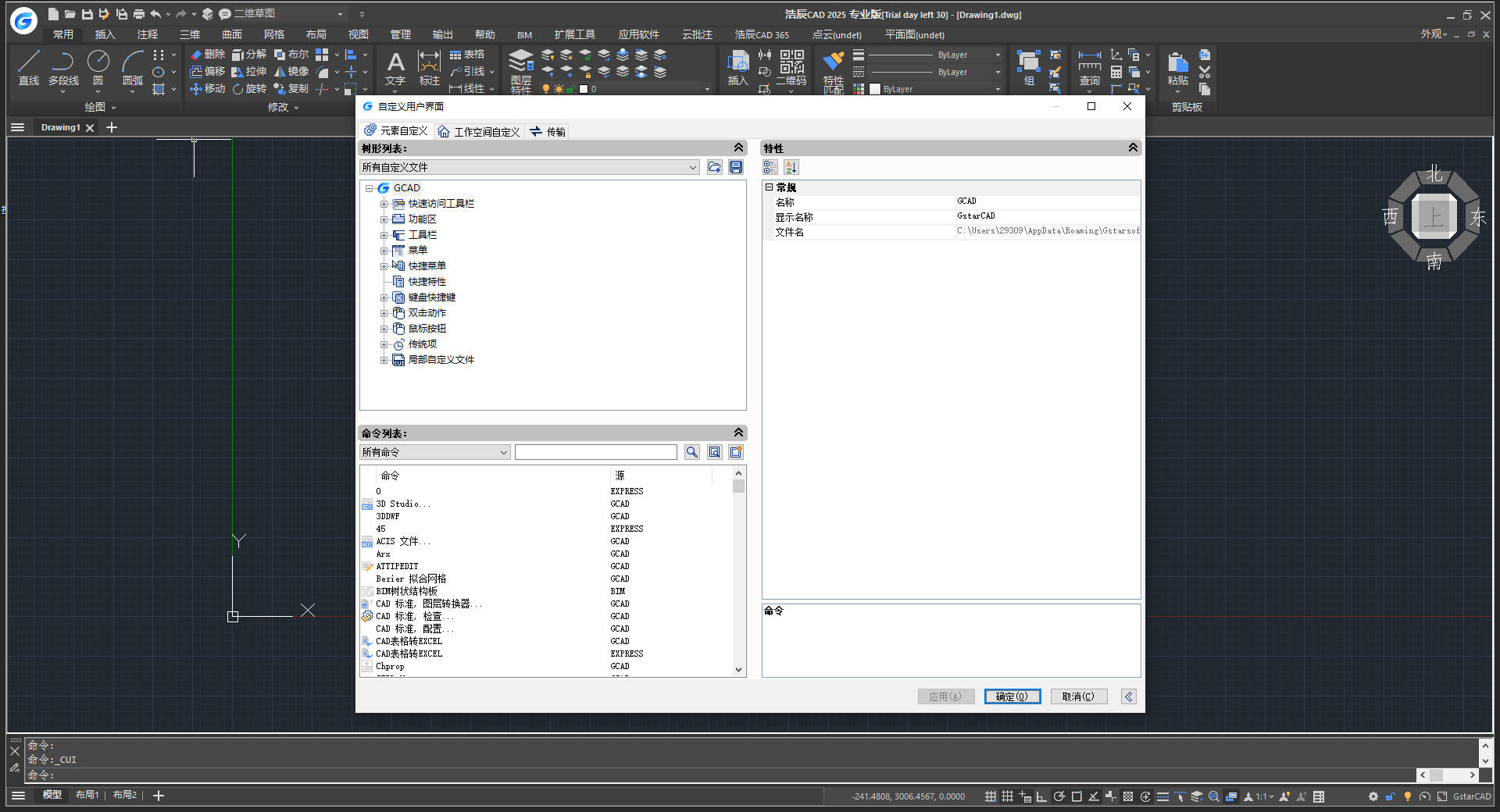This screenshot has height=812, width=1500.
Task: Open 图层特性 layer properties manager
Action: [521, 71]
